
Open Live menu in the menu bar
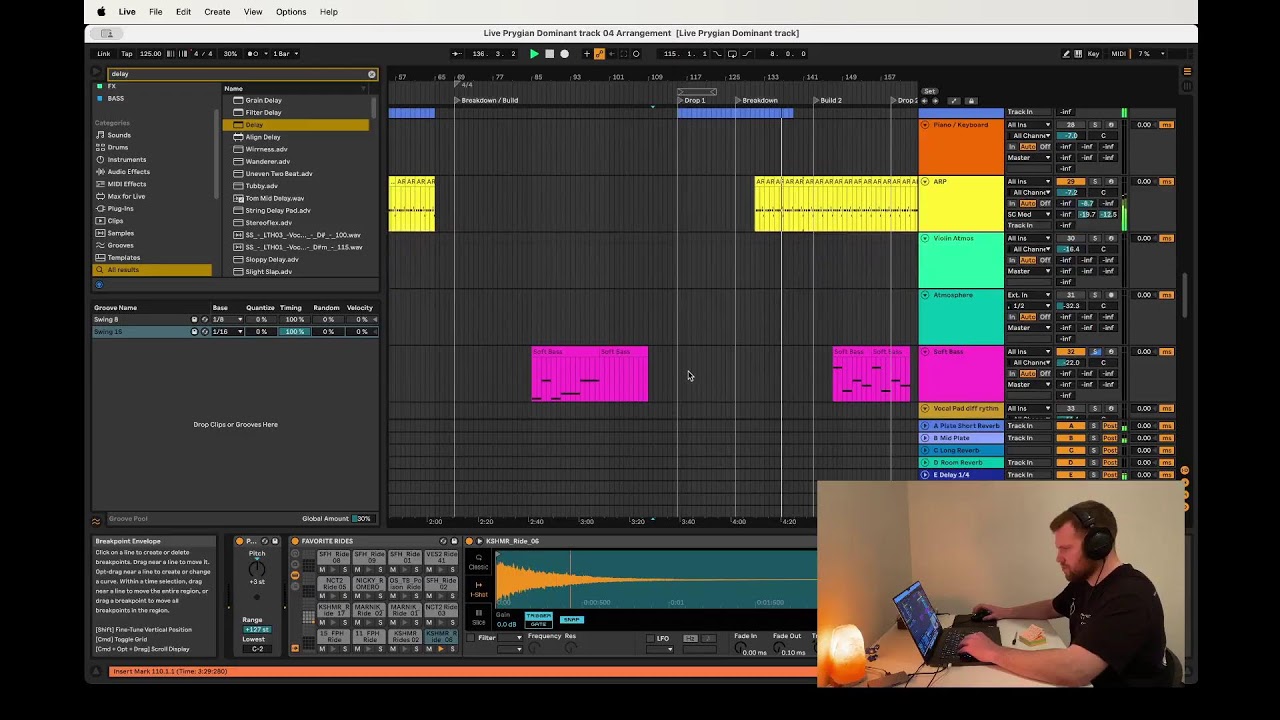click(127, 12)
